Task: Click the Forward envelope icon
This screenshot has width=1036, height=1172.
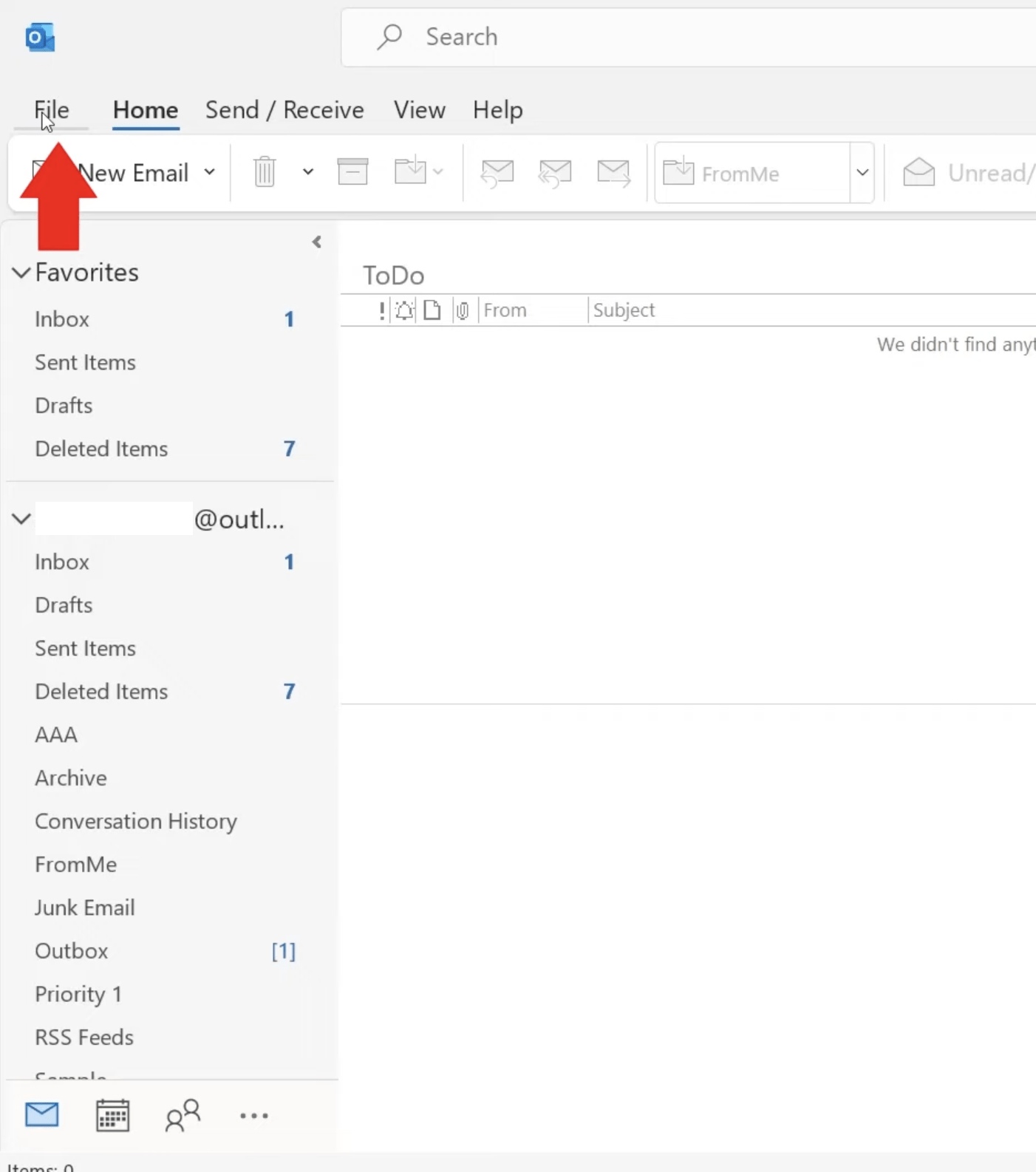Action: click(x=613, y=172)
